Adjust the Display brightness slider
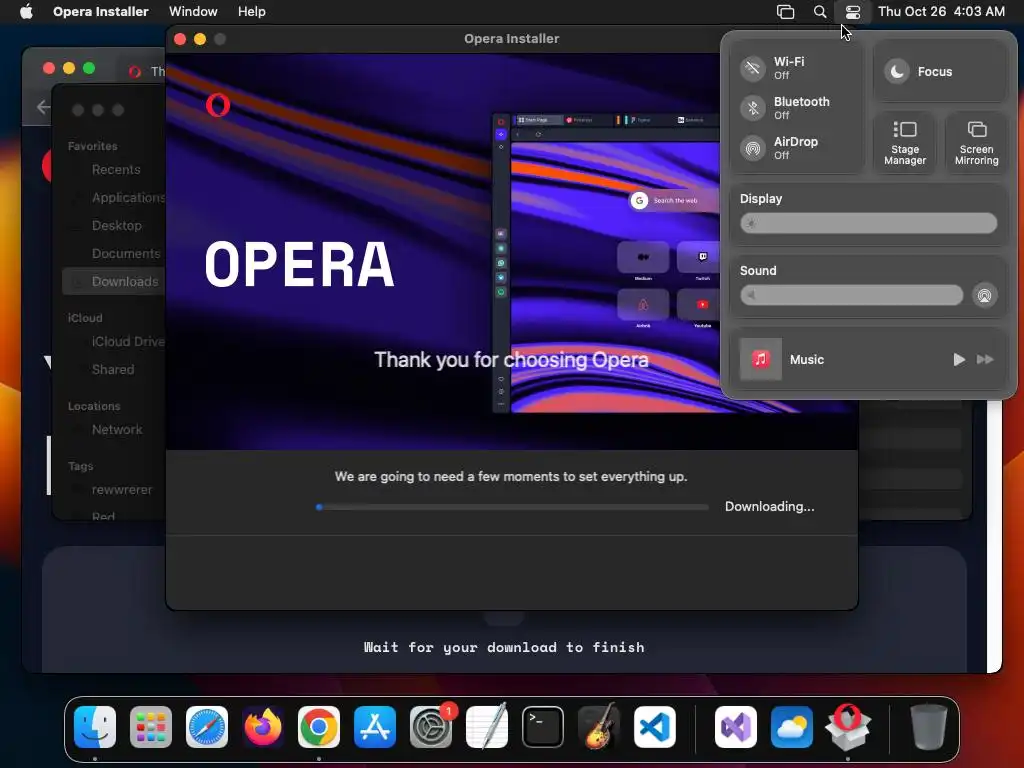The width and height of the screenshot is (1024, 768). pyautogui.click(x=868, y=223)
